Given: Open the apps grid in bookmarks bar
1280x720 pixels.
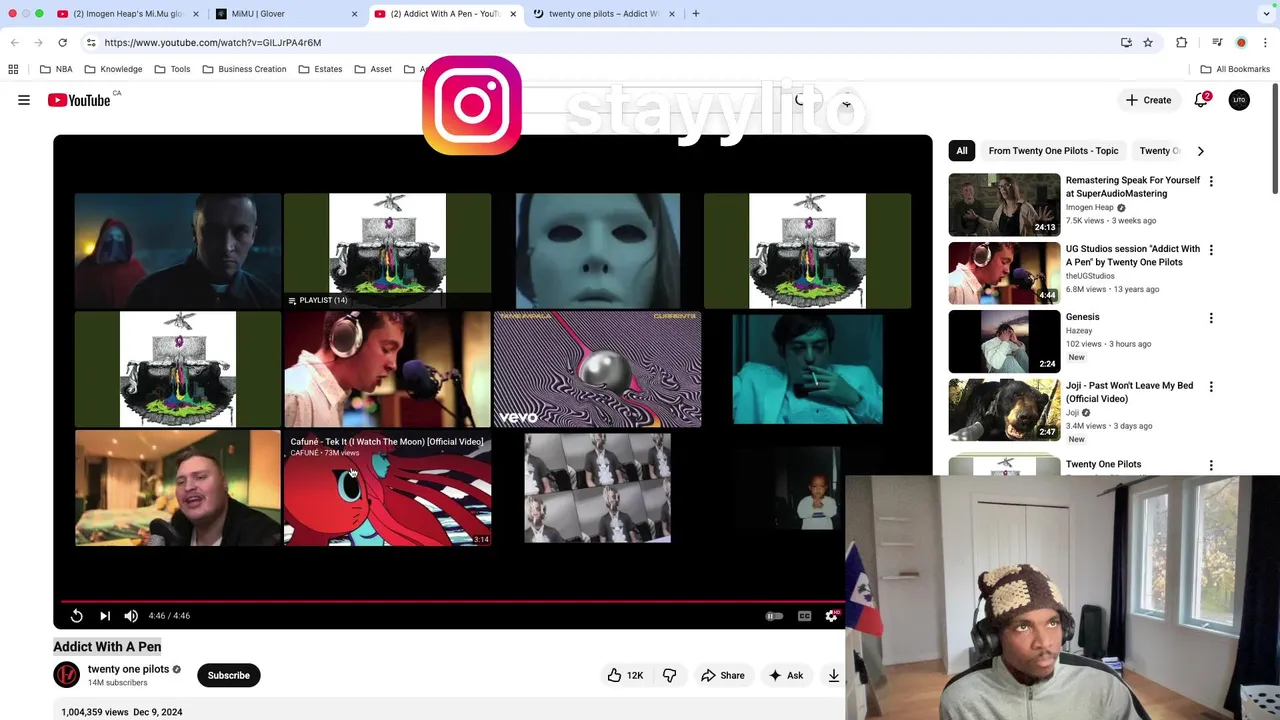Looking at the screenshot, I should (13, 69).
